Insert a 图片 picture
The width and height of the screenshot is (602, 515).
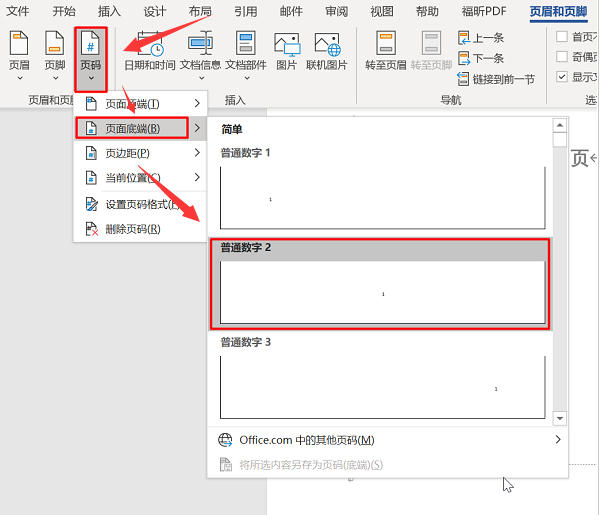click(287, 51)
